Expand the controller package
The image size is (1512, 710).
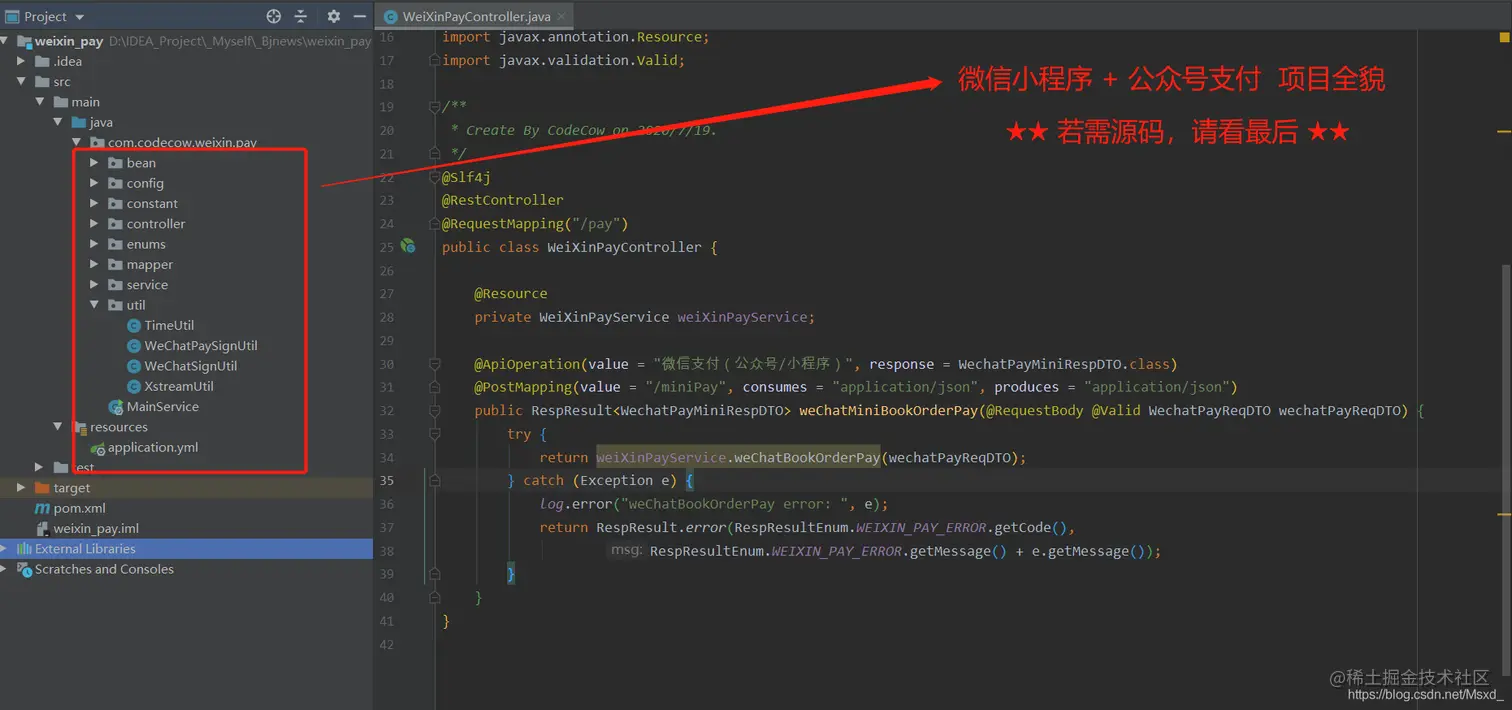pyautogui.click(x=94, y=224)
